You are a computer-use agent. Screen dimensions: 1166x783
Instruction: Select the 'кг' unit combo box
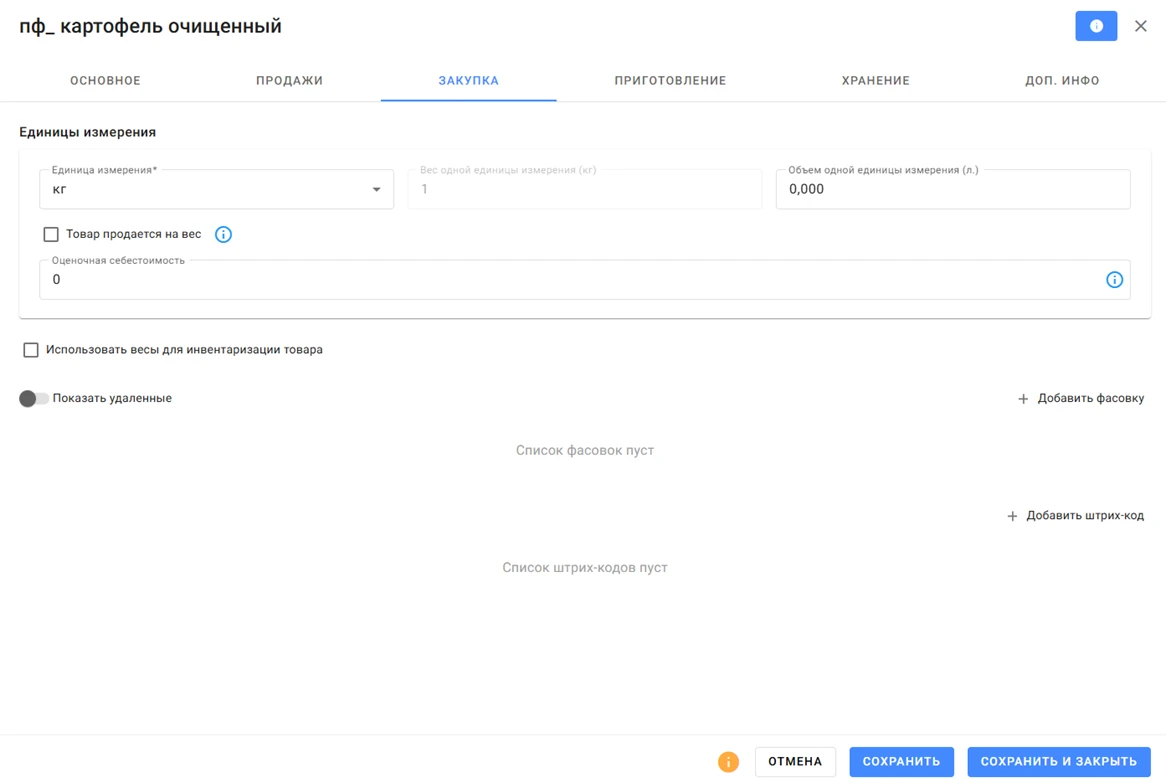[216, 189]
